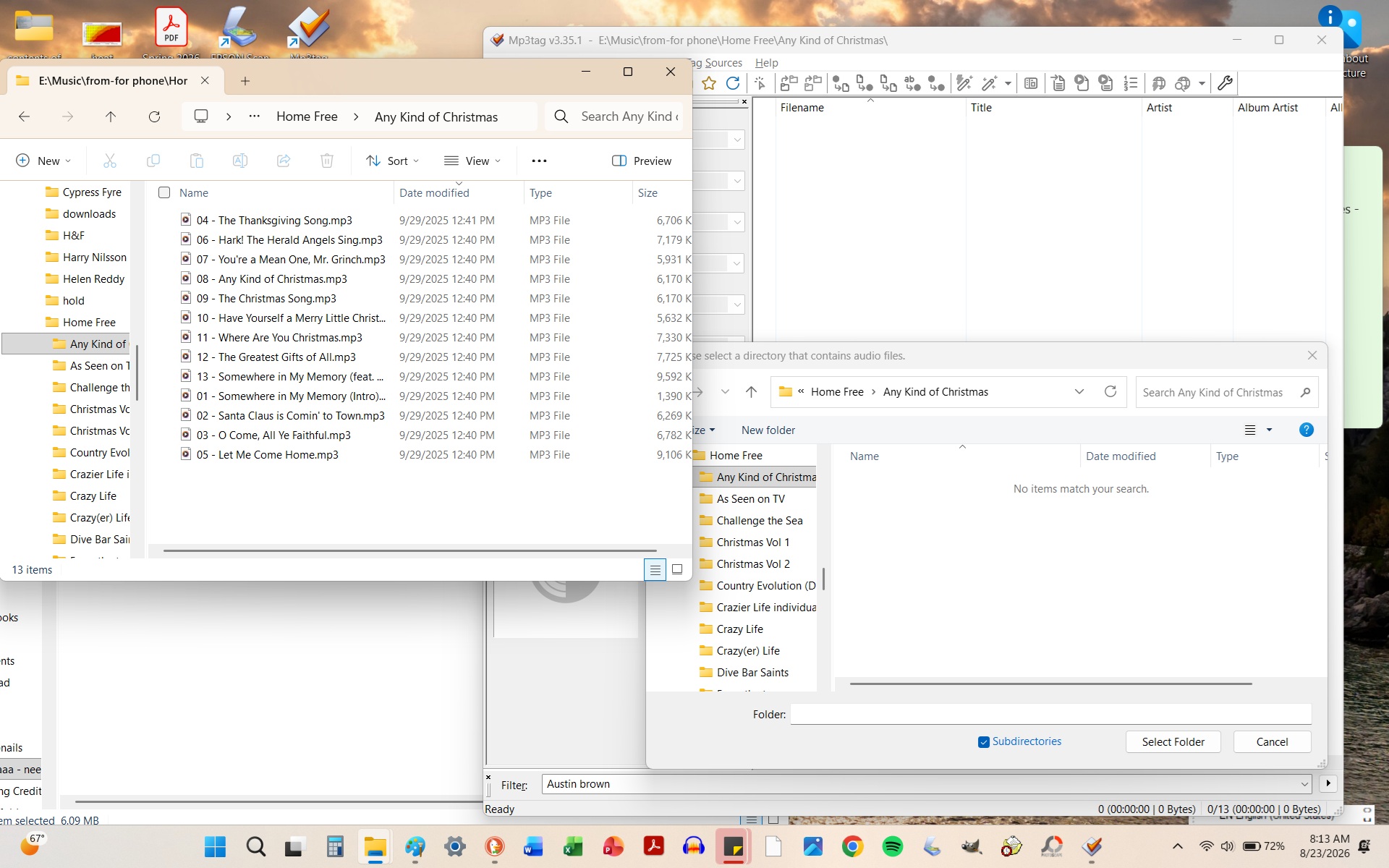
Task: Refresh the folder picker dialog location
Action: (1110, 391)
